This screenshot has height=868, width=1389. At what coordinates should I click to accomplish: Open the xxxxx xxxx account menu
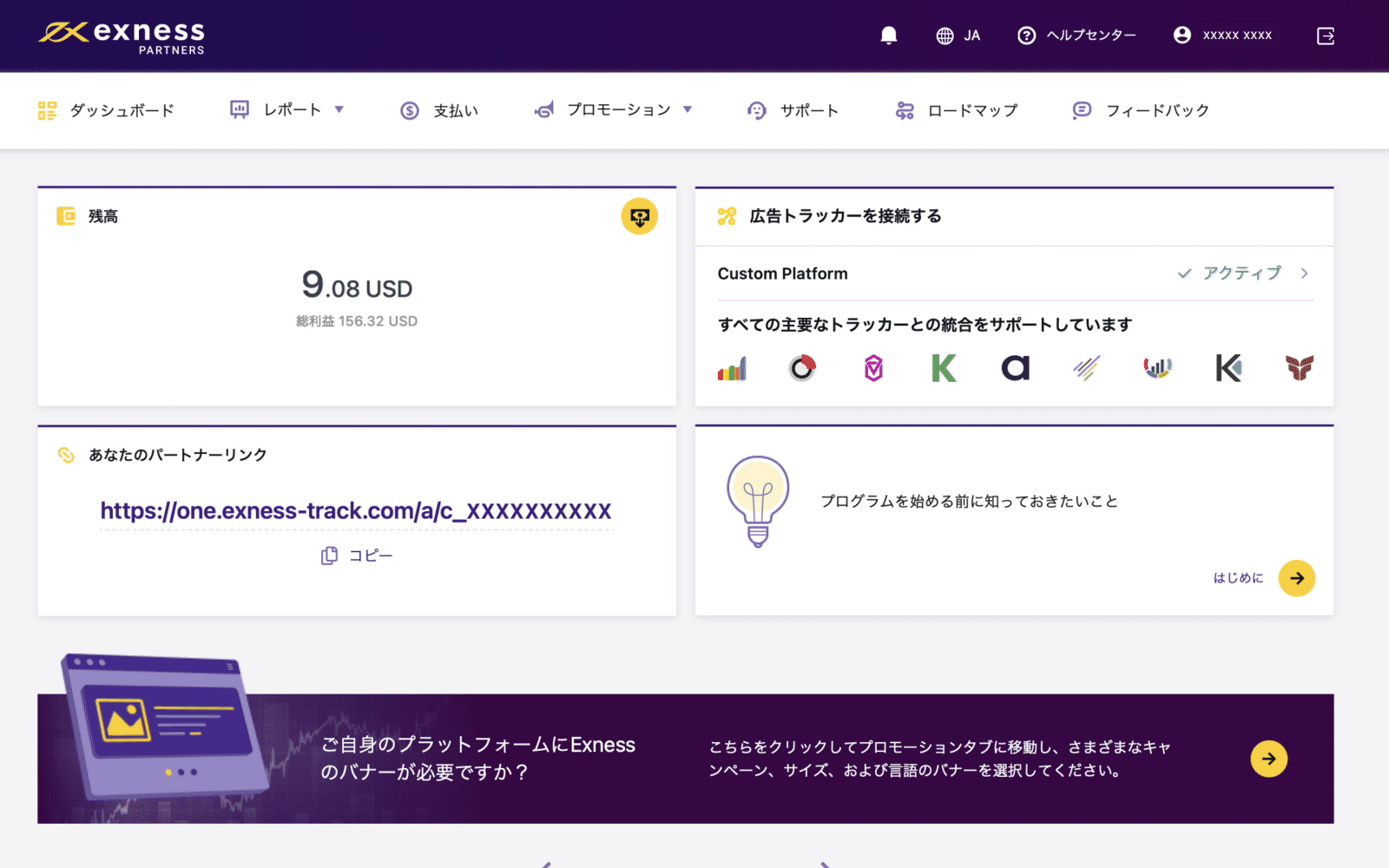1237,36
